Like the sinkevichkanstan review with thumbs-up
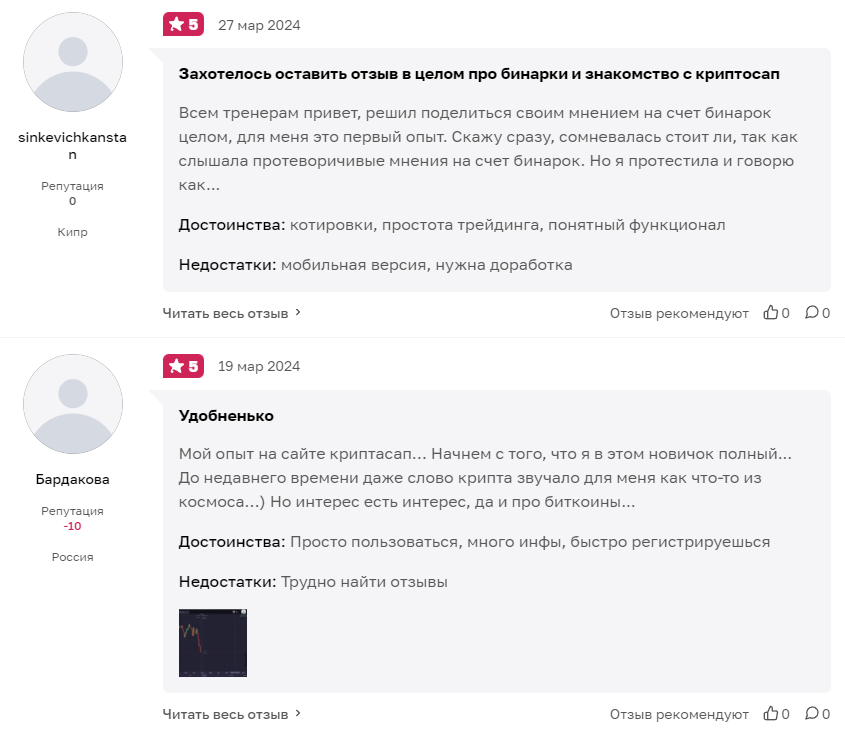This screenshot has width=845, height=738. [771, 313]
